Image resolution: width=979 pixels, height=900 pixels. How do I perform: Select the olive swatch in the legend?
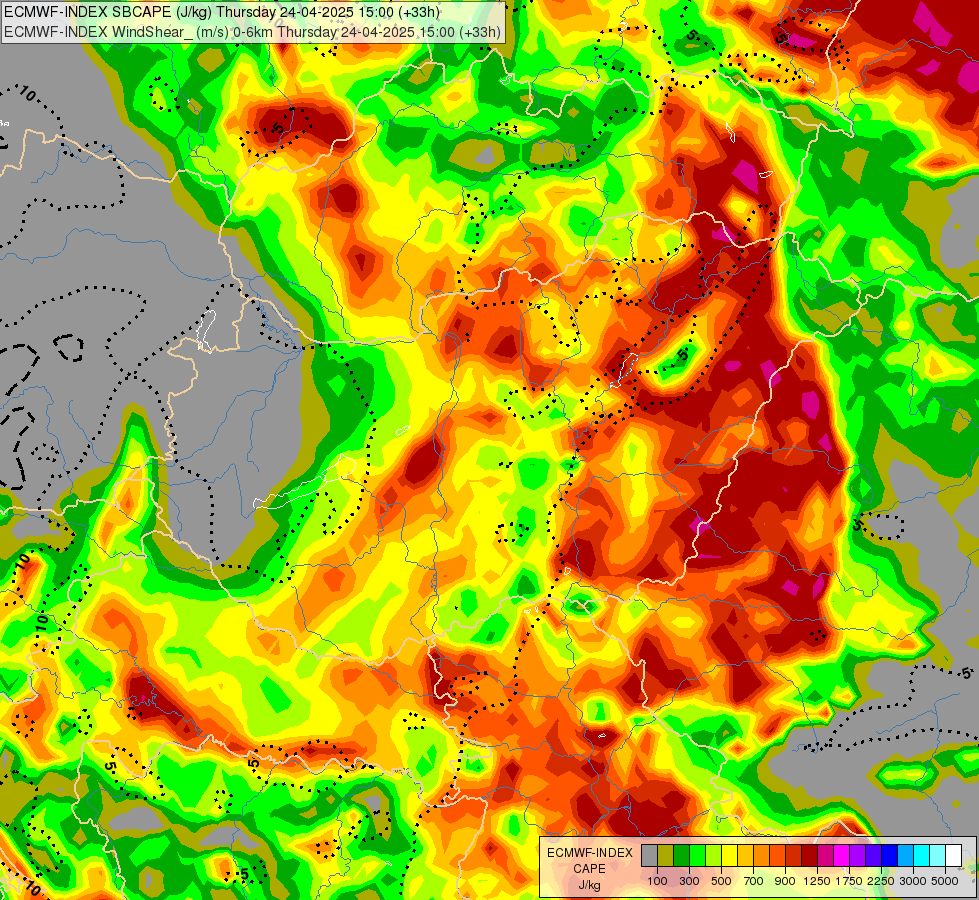(666, 855)
